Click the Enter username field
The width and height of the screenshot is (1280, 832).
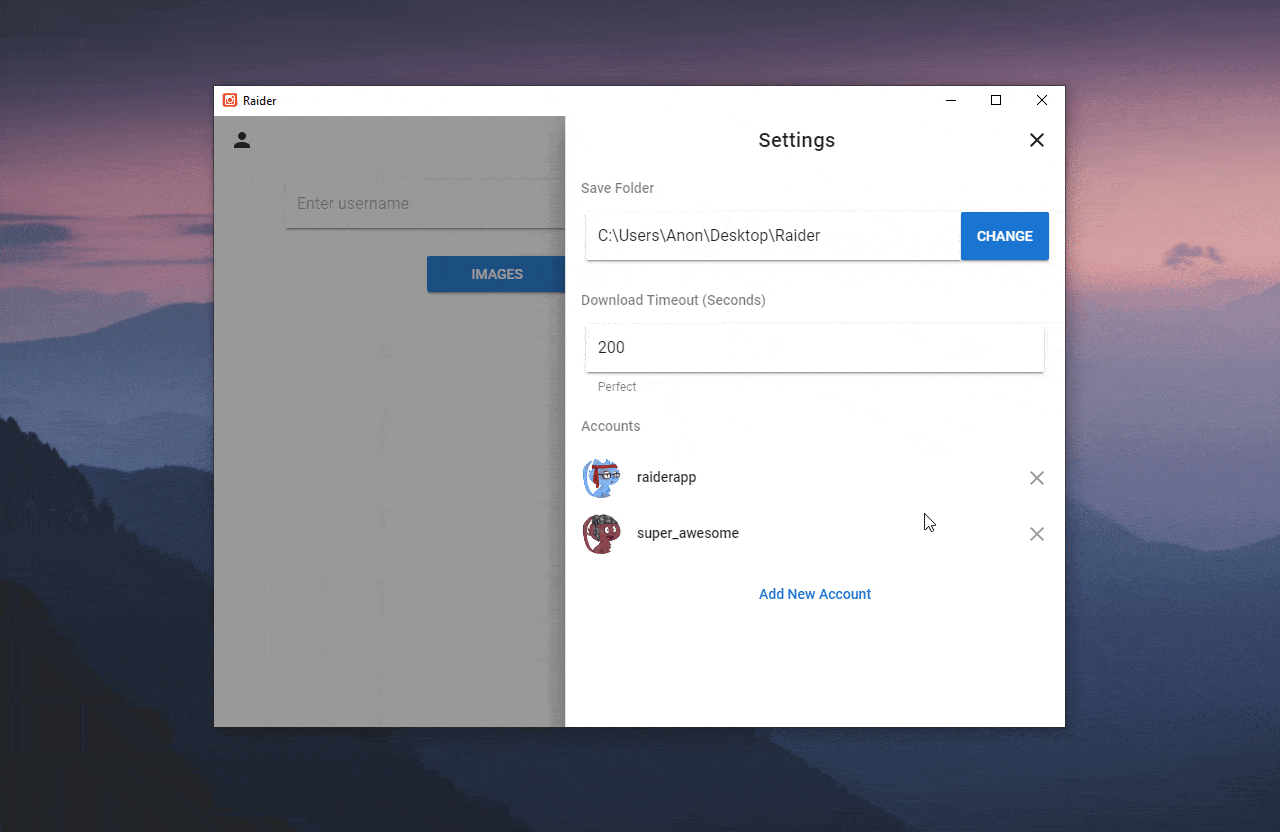(425, 204)
